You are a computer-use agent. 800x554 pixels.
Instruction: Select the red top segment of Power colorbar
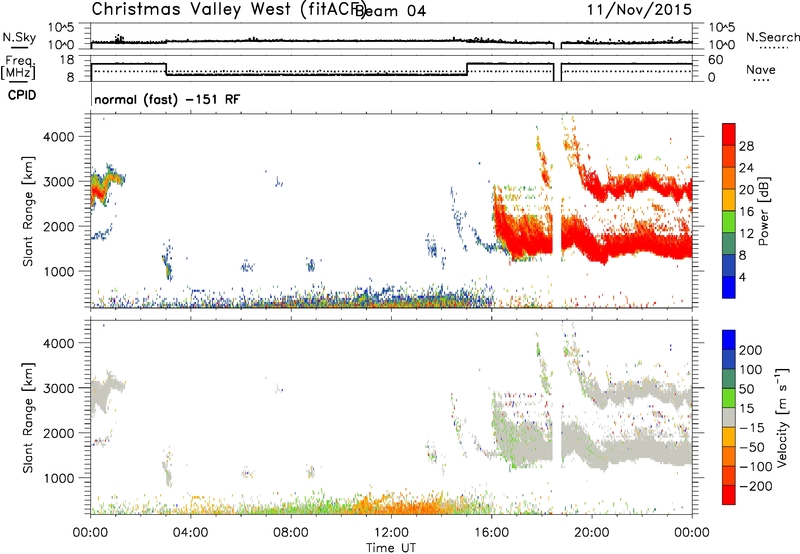(729, 133)
